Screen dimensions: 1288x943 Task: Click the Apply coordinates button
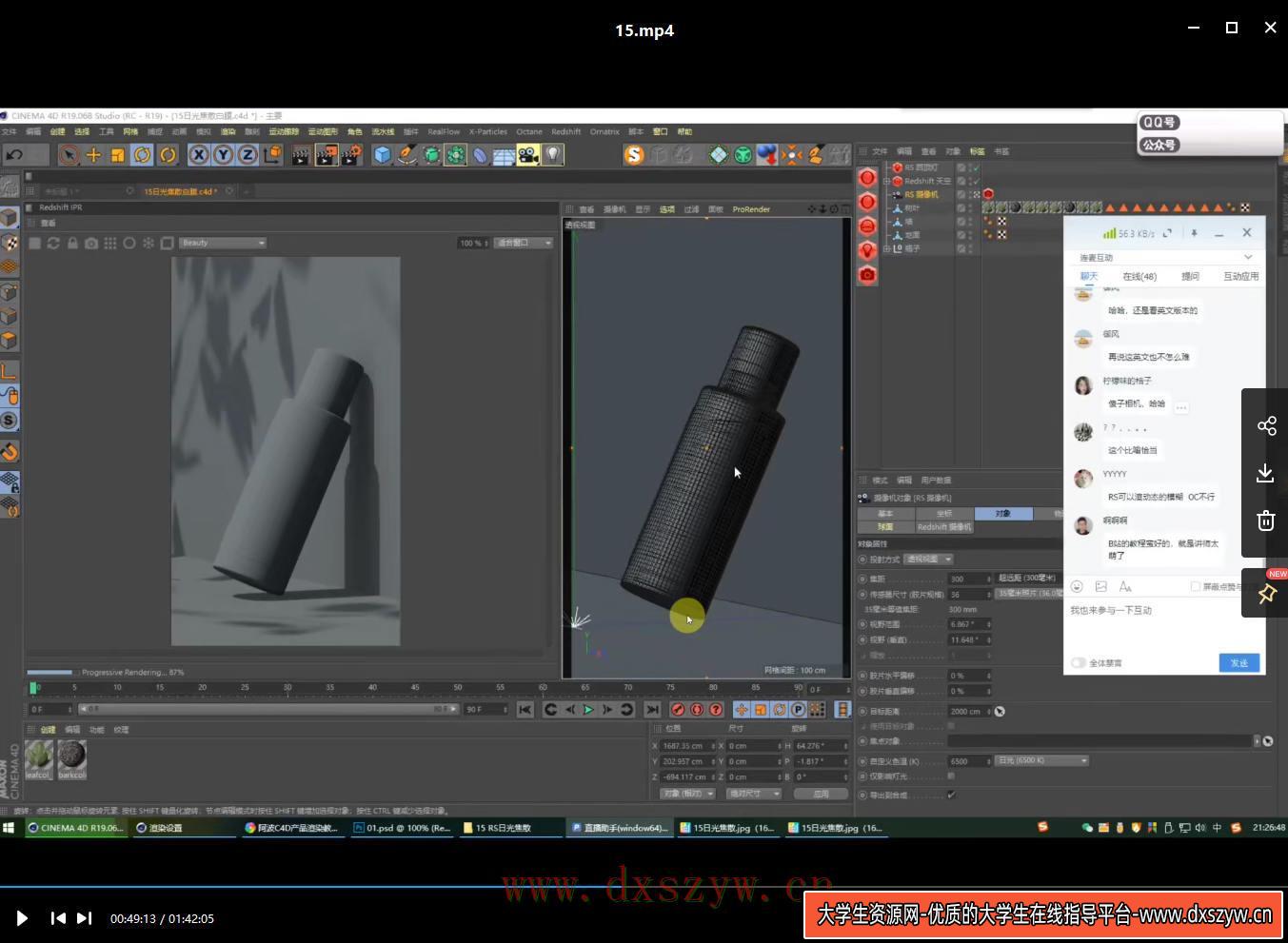(x=820, y=794)
